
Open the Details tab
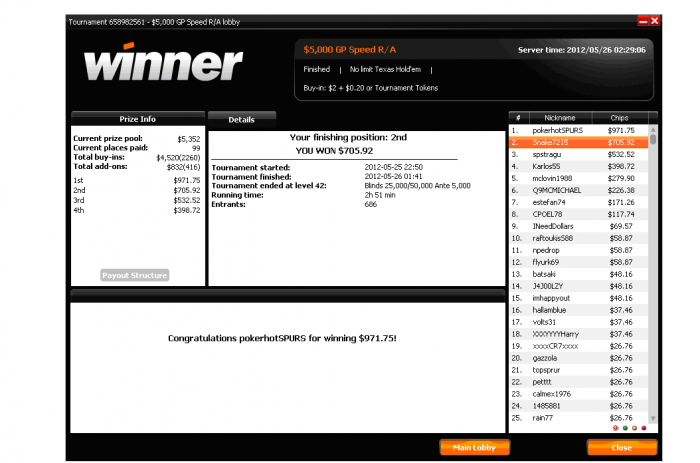242,120
